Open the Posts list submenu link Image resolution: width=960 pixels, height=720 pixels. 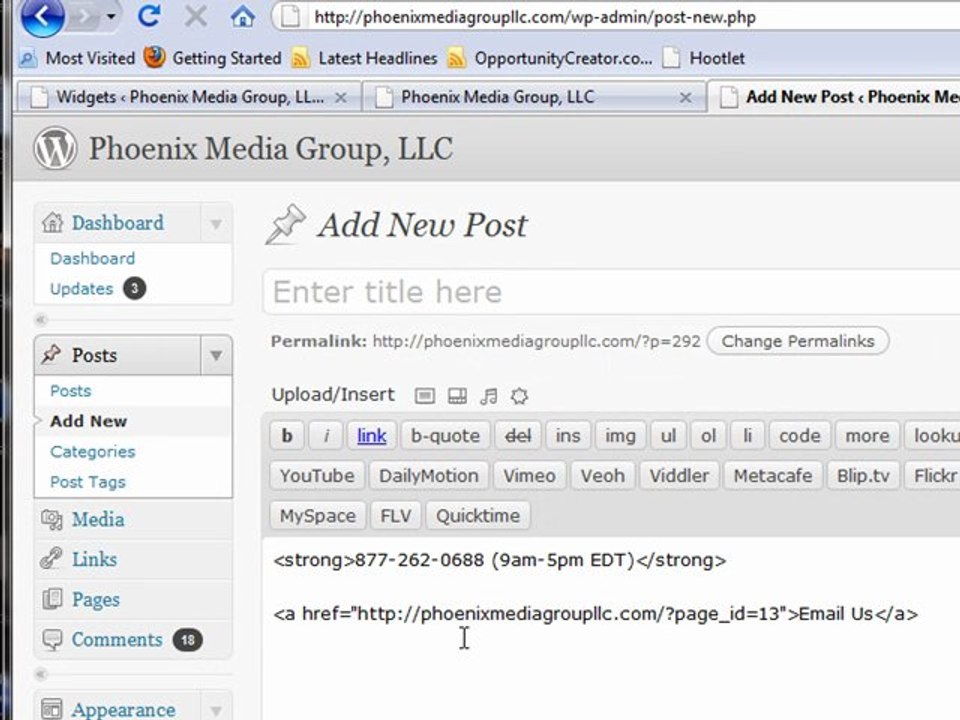click(x=70, y=391)
